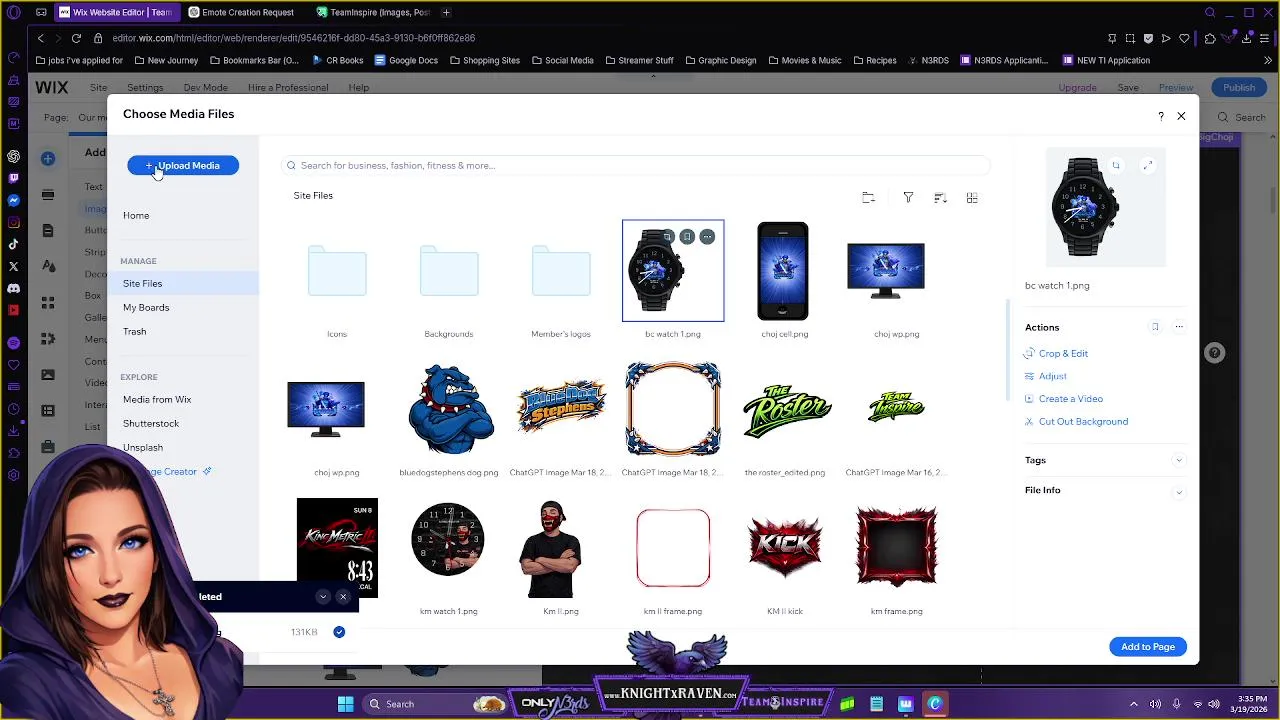Open media manager help question mark

tap(1161, 116)
